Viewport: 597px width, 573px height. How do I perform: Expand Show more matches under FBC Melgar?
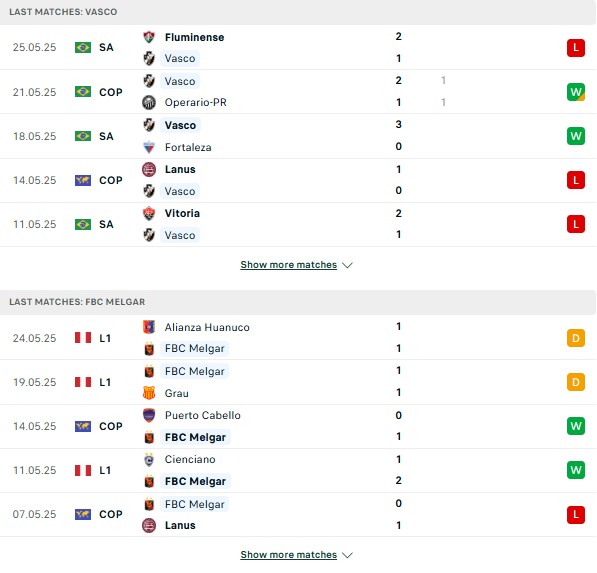coord(289,555)
